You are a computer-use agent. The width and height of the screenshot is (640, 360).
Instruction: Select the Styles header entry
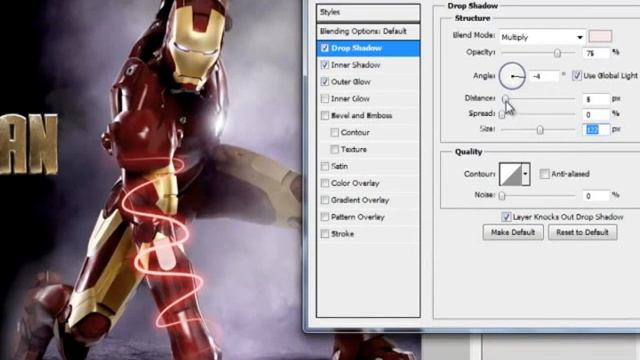(x=368, y=12)
